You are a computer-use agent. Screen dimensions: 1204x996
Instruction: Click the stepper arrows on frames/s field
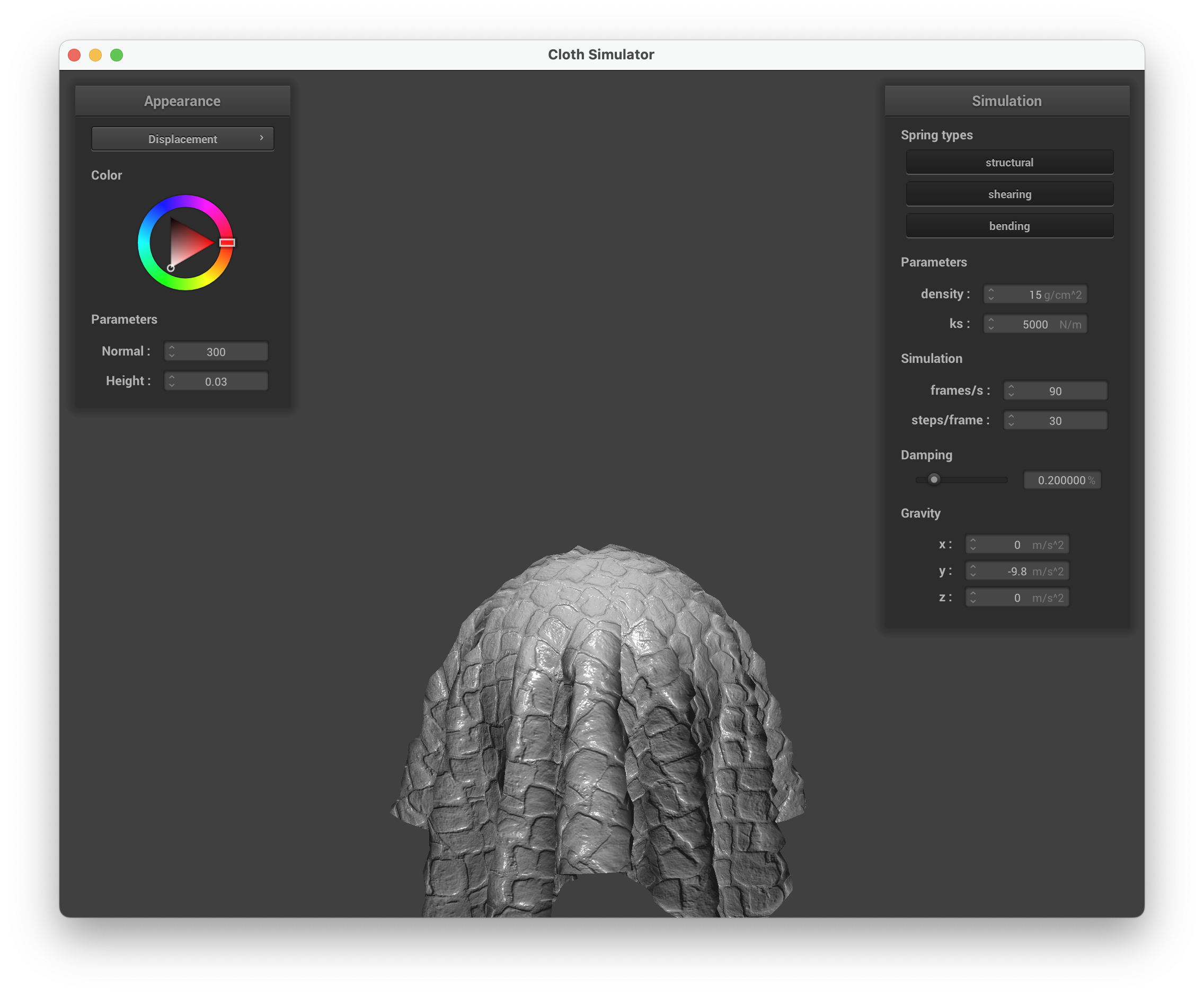click(1011, 391)
